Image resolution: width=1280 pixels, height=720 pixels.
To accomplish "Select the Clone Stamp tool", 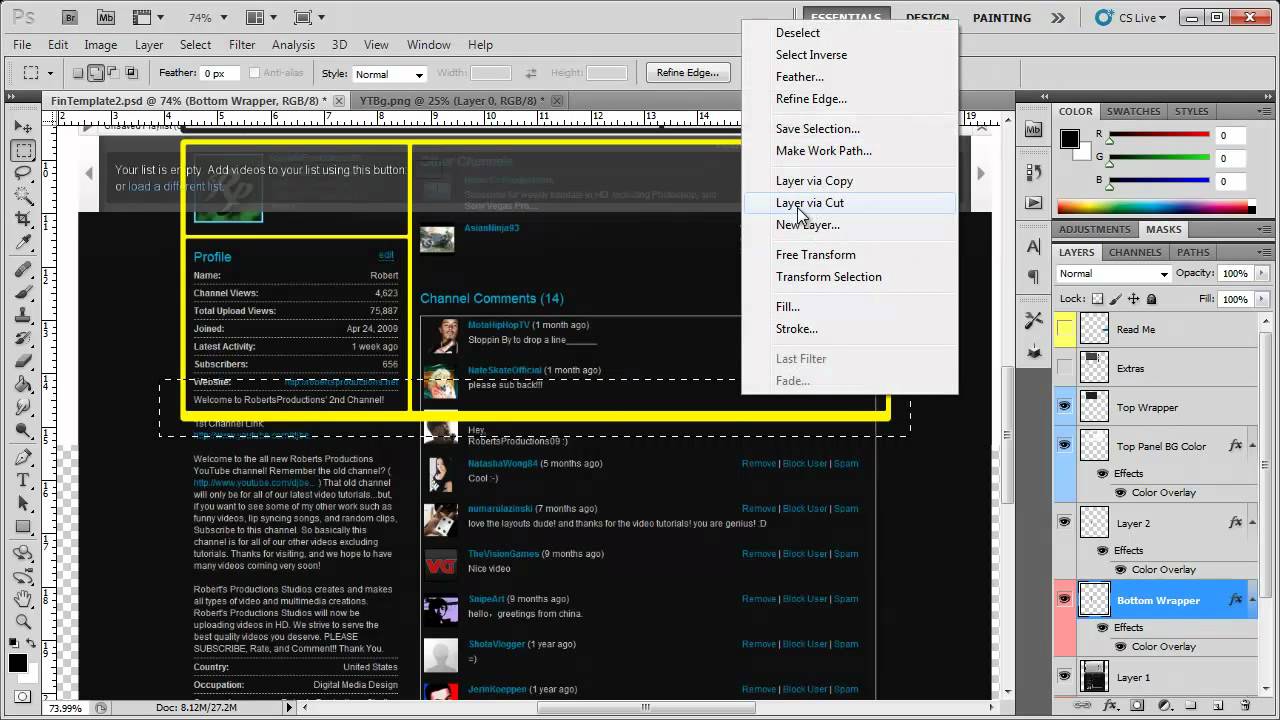I will pos(23,316).
